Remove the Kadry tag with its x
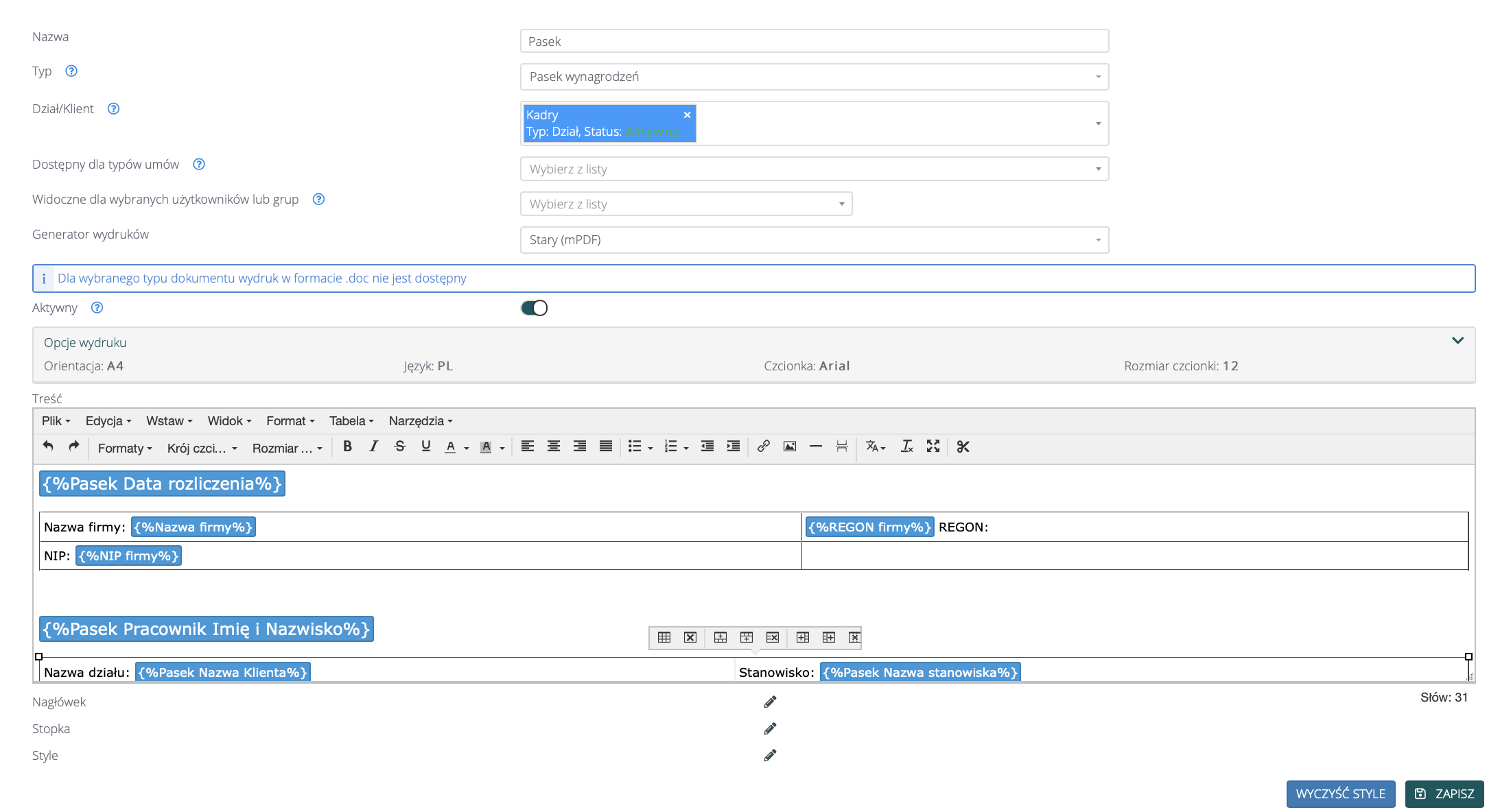This screenshot has width=1500, height=812. tap(687, 115)
